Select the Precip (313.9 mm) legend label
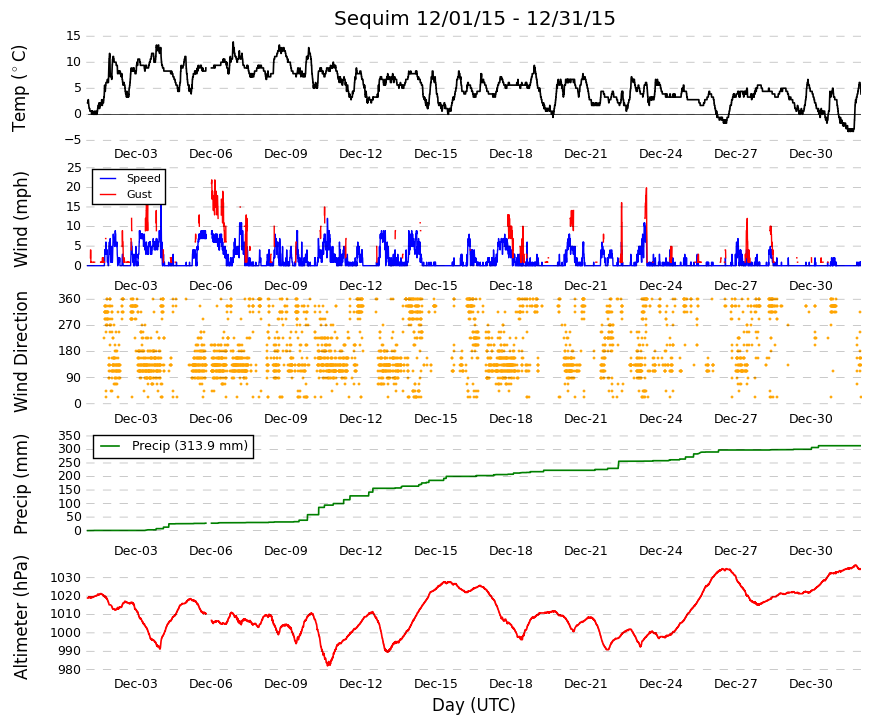The height and width of the screenshot is (725, 871). point(190,446)
